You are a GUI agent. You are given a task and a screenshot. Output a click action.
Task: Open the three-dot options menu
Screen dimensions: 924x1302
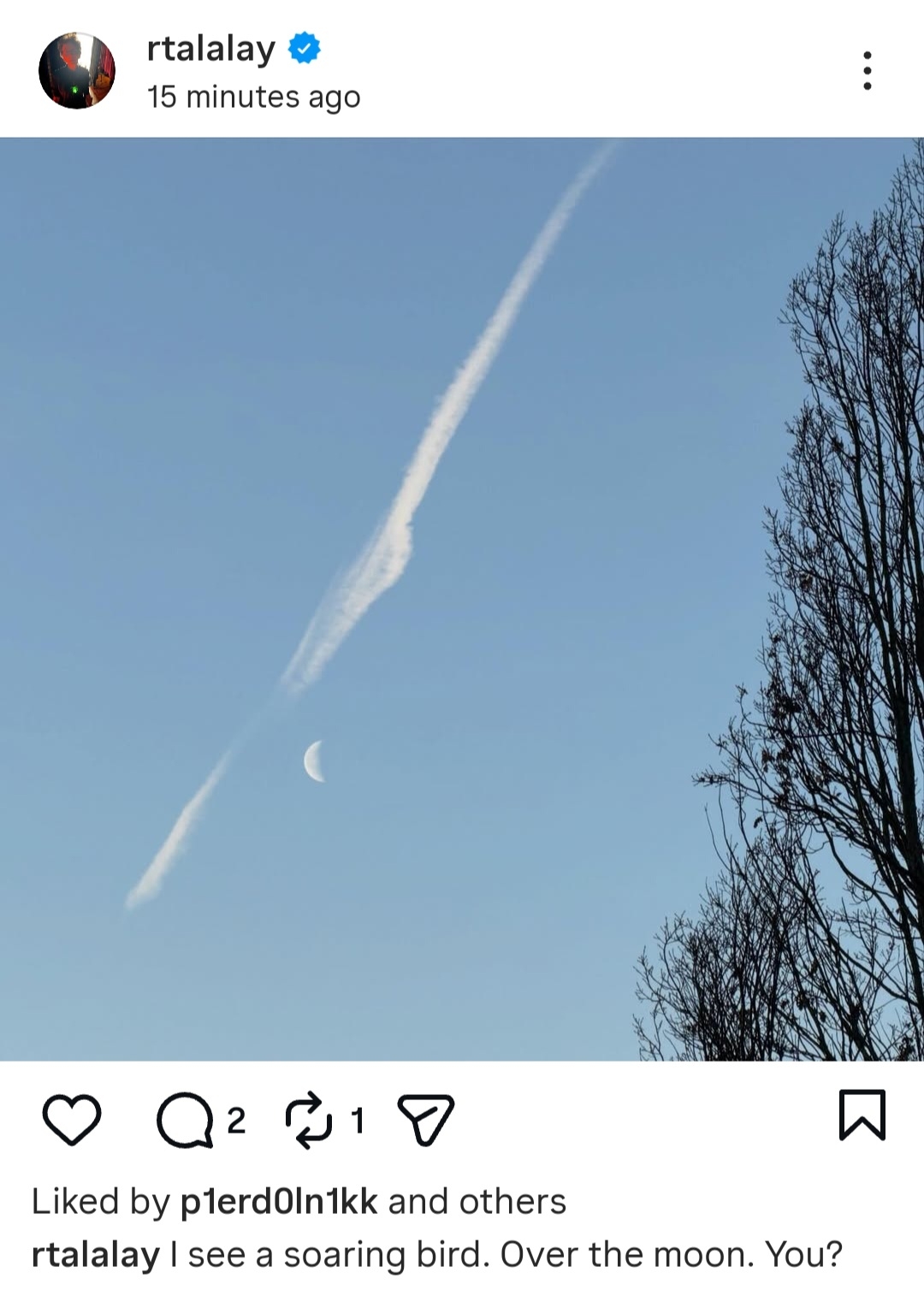tap(868, 70)
